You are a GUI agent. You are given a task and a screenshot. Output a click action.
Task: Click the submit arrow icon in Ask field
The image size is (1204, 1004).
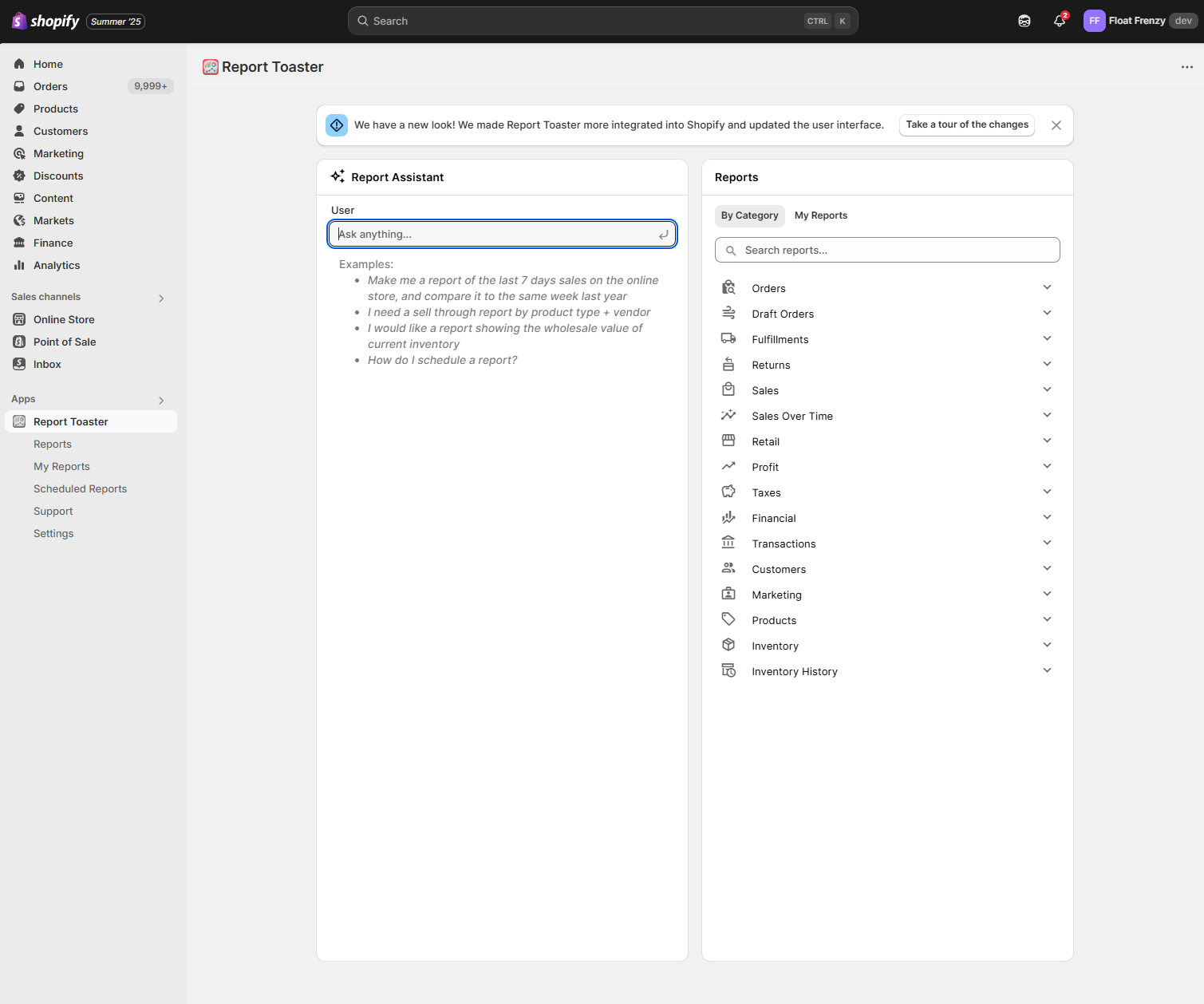click(663, 235)
